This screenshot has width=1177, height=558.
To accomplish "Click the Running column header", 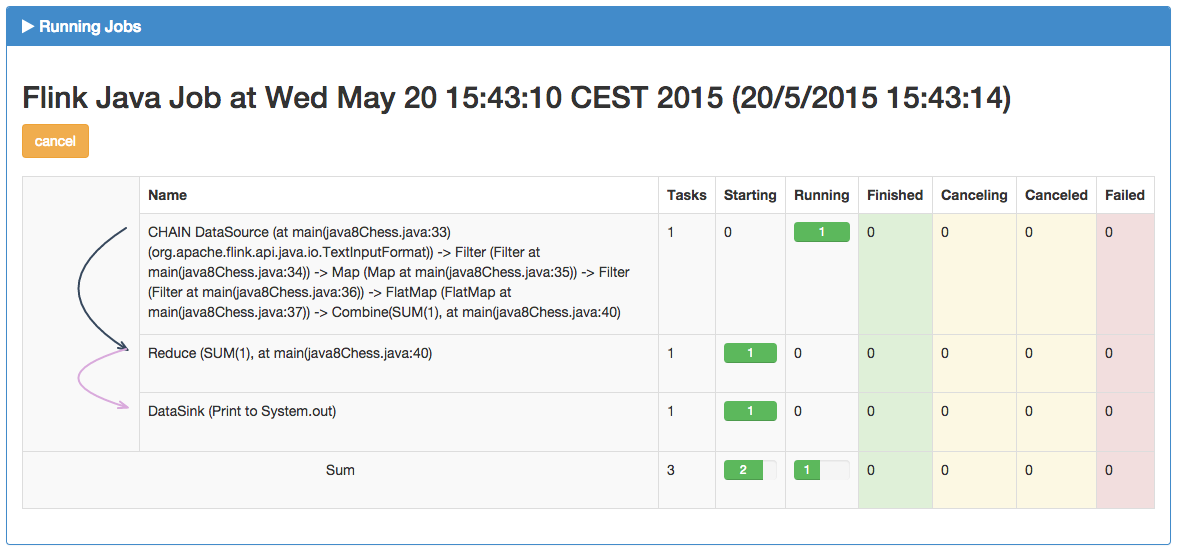I will coord(821,195).
